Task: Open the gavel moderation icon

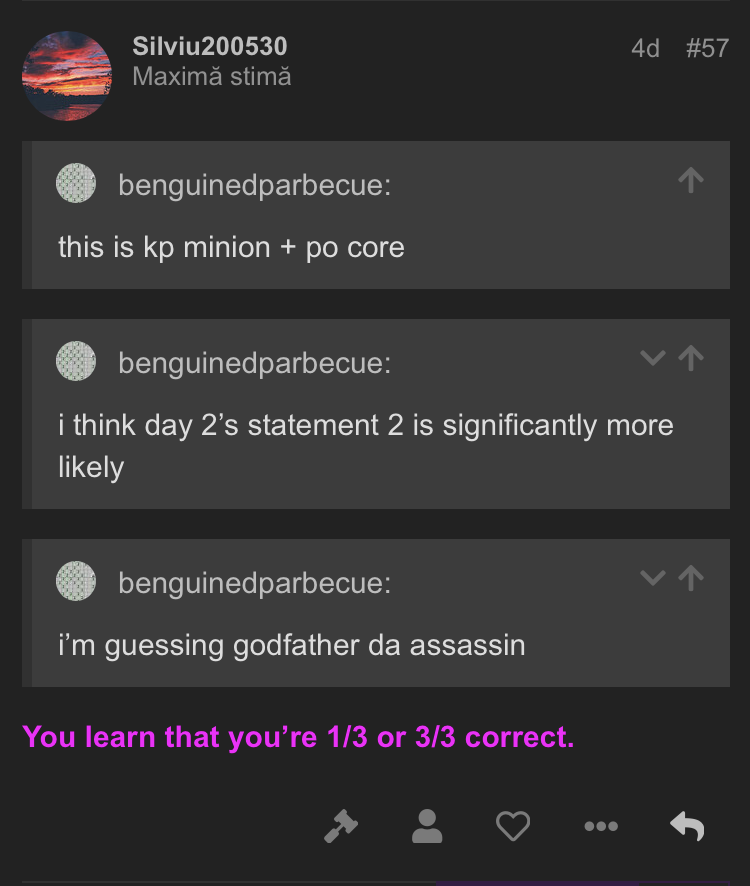Action: tap(341, 826)
